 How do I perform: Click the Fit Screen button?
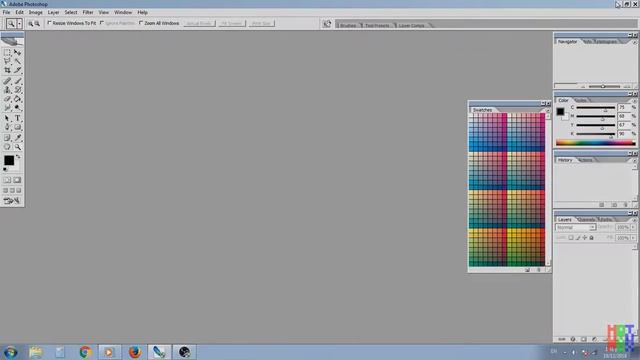pos(231,23)
